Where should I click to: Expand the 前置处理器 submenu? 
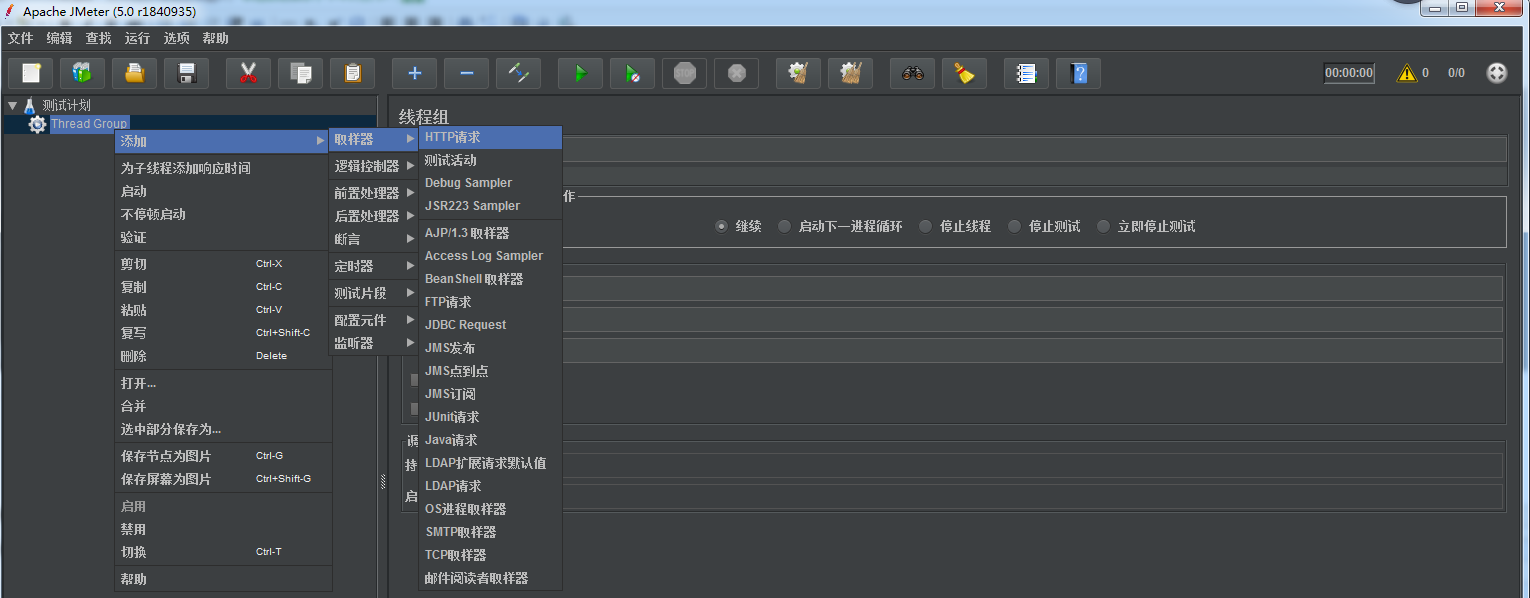[374, 193]
